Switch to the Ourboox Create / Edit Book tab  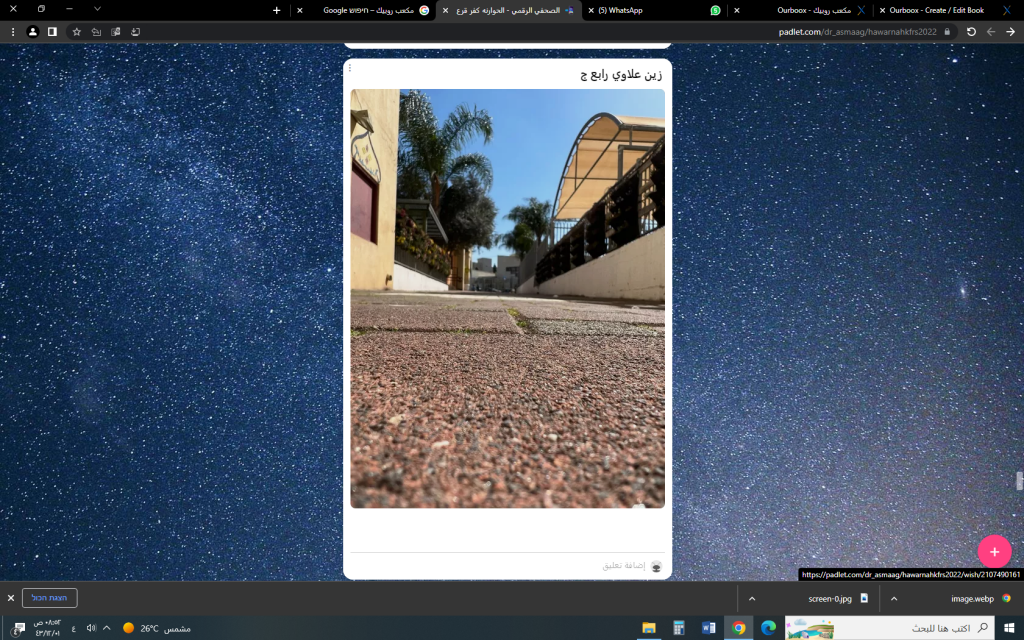935,10
